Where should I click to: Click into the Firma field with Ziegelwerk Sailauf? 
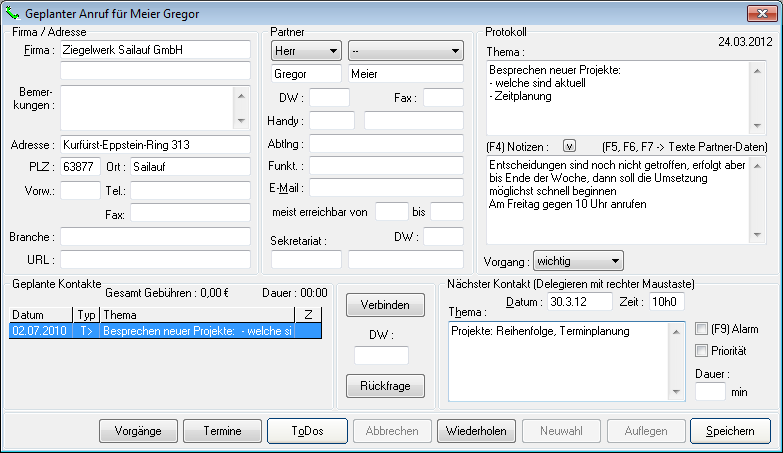coord(154,50)
